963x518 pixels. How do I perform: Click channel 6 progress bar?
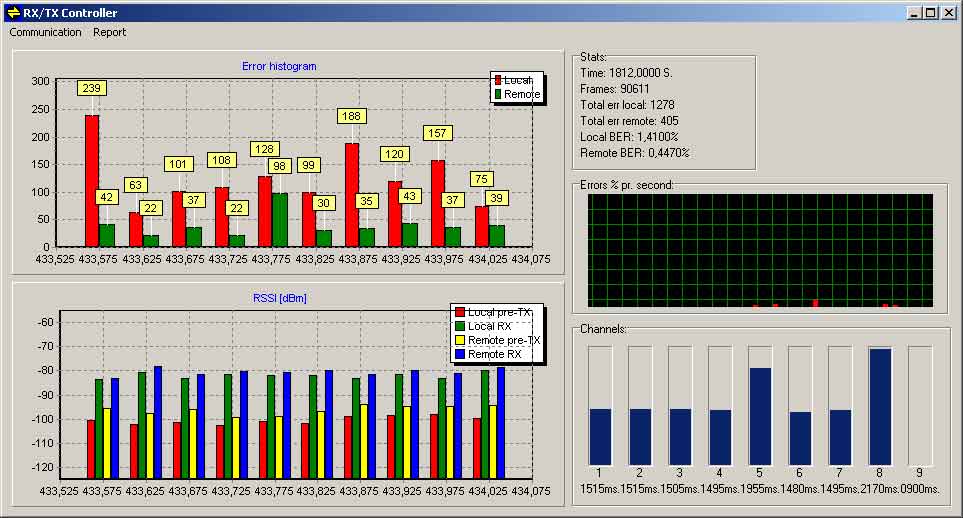click(800, 406)
